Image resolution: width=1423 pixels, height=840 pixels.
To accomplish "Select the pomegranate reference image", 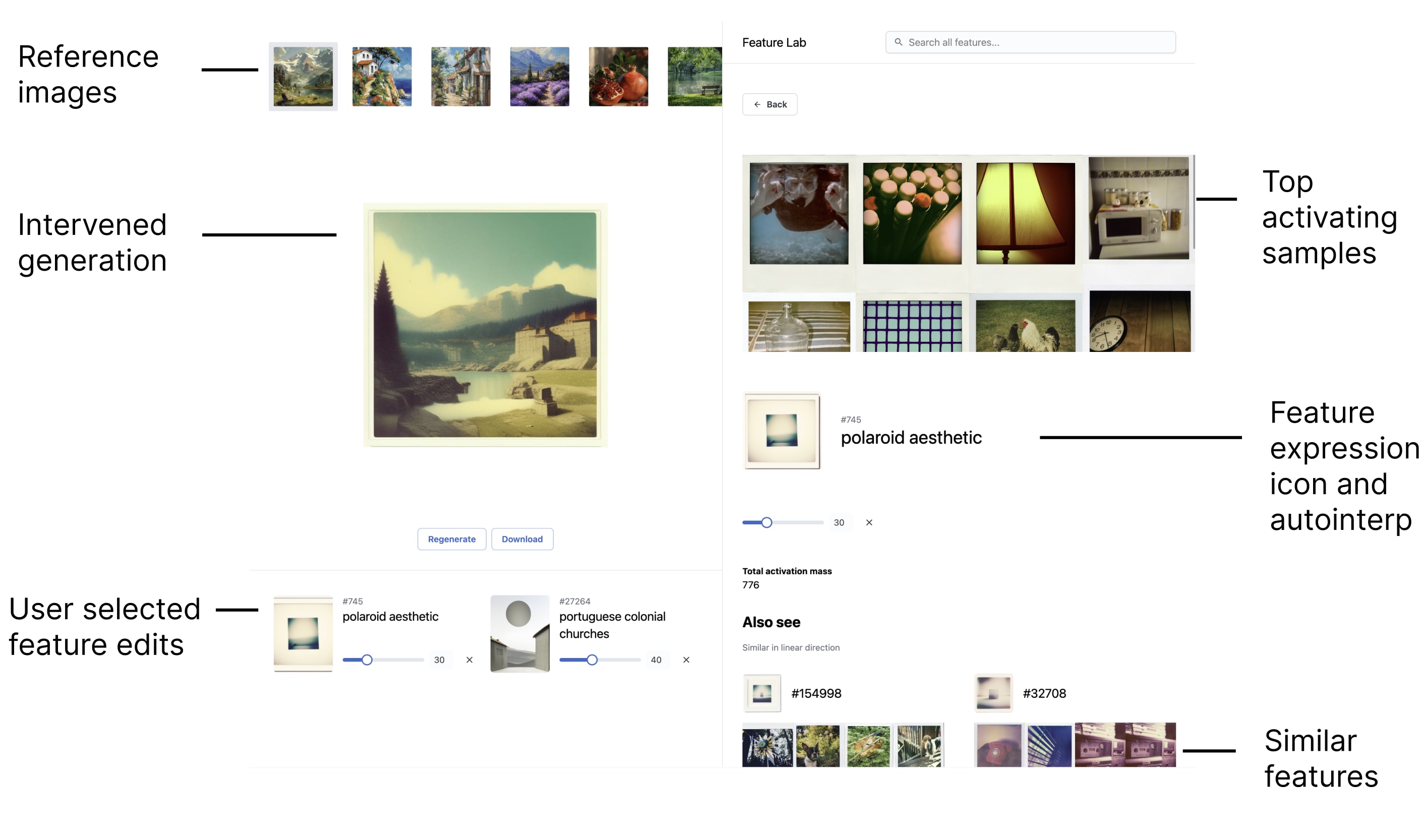I will (x=618, y=77).
